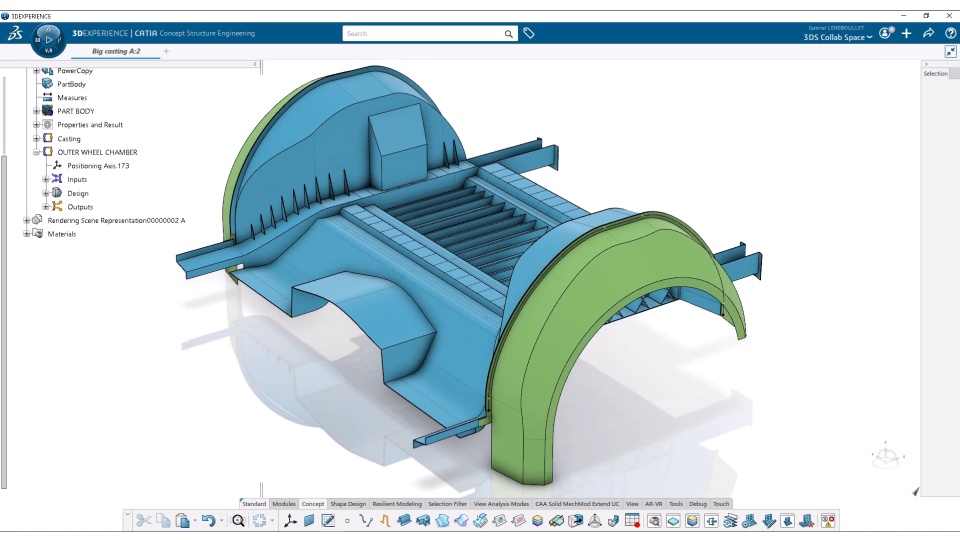Viewport: 960px width, 540px height.
Task: Click the full-screen arrows icon top right
Action: pos(950,52)
